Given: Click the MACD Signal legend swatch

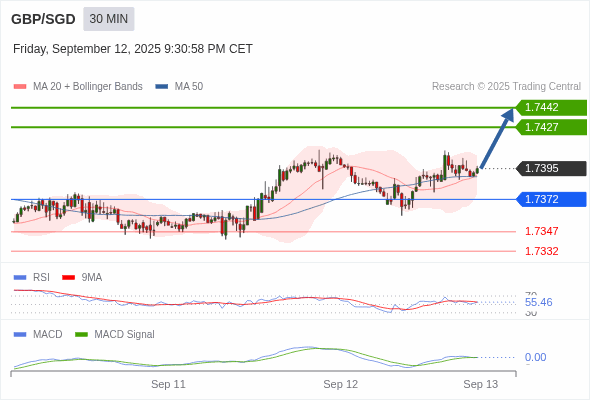Looking at the screenshot, I should (81, 334).
